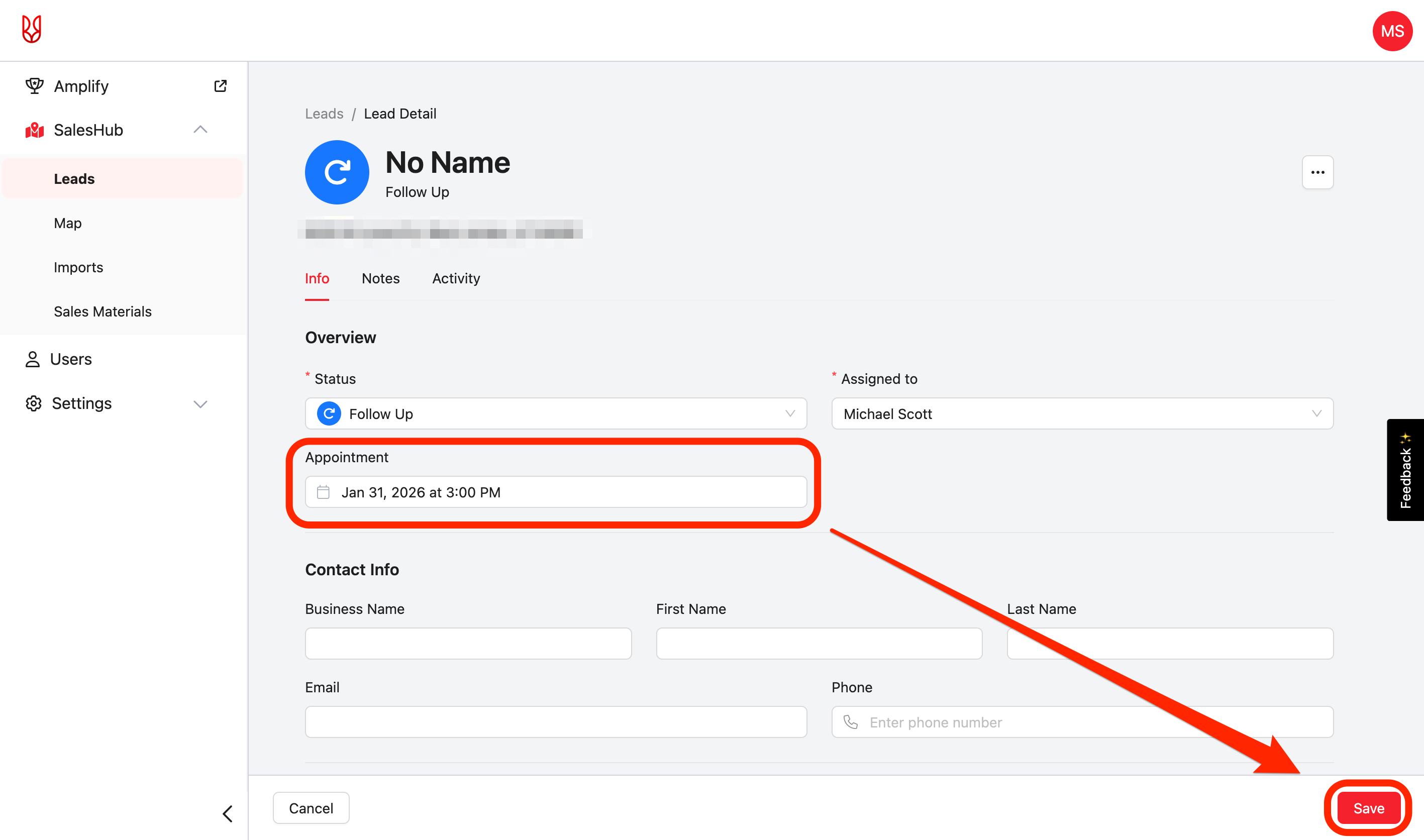Open the Feedback side tab
The width and height of the screenshot is (1424, 840).
[x=1405, y=470]
